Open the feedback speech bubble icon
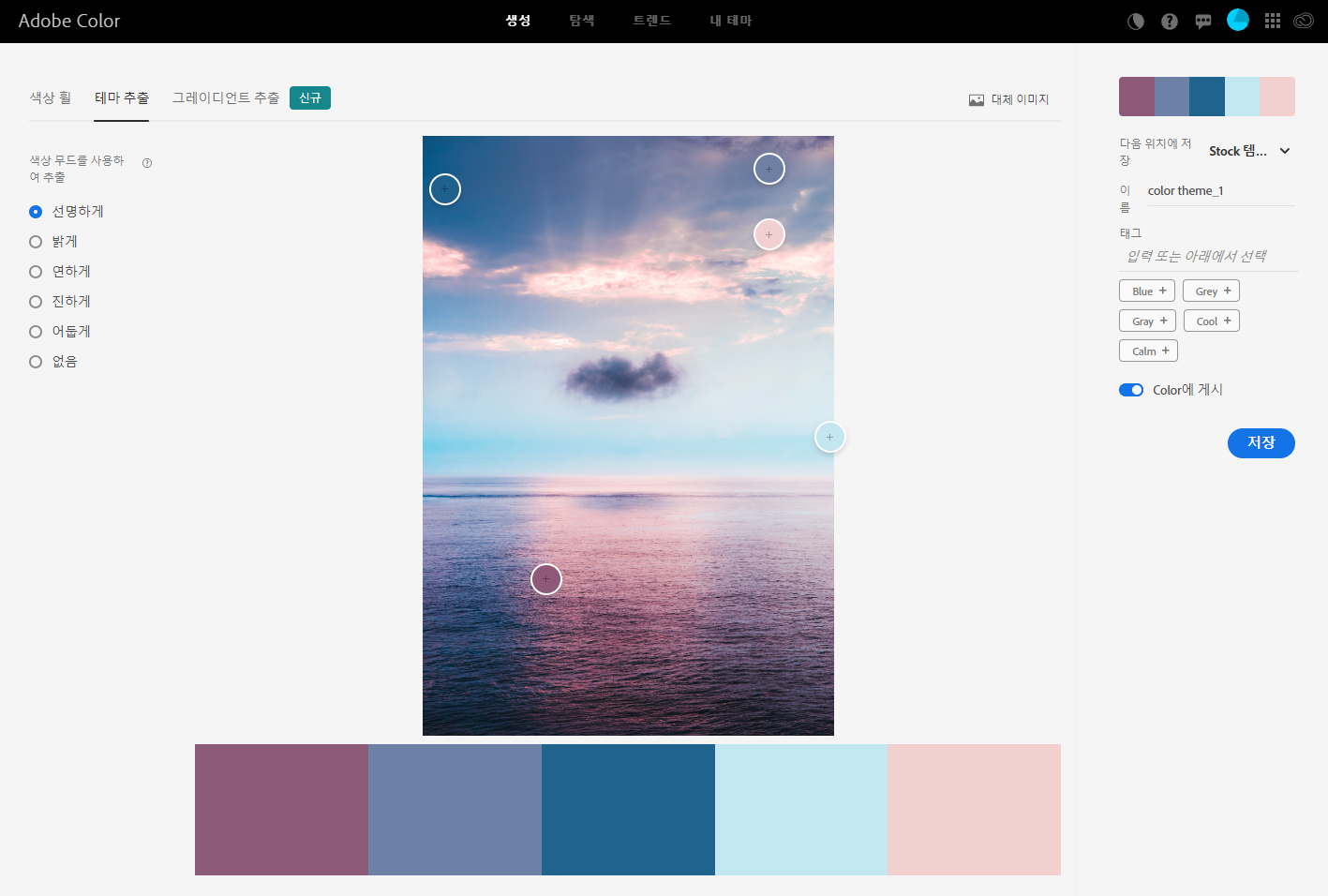Image resolution: width=1328 pixels, height=896 pixels. coord(1203,22)
